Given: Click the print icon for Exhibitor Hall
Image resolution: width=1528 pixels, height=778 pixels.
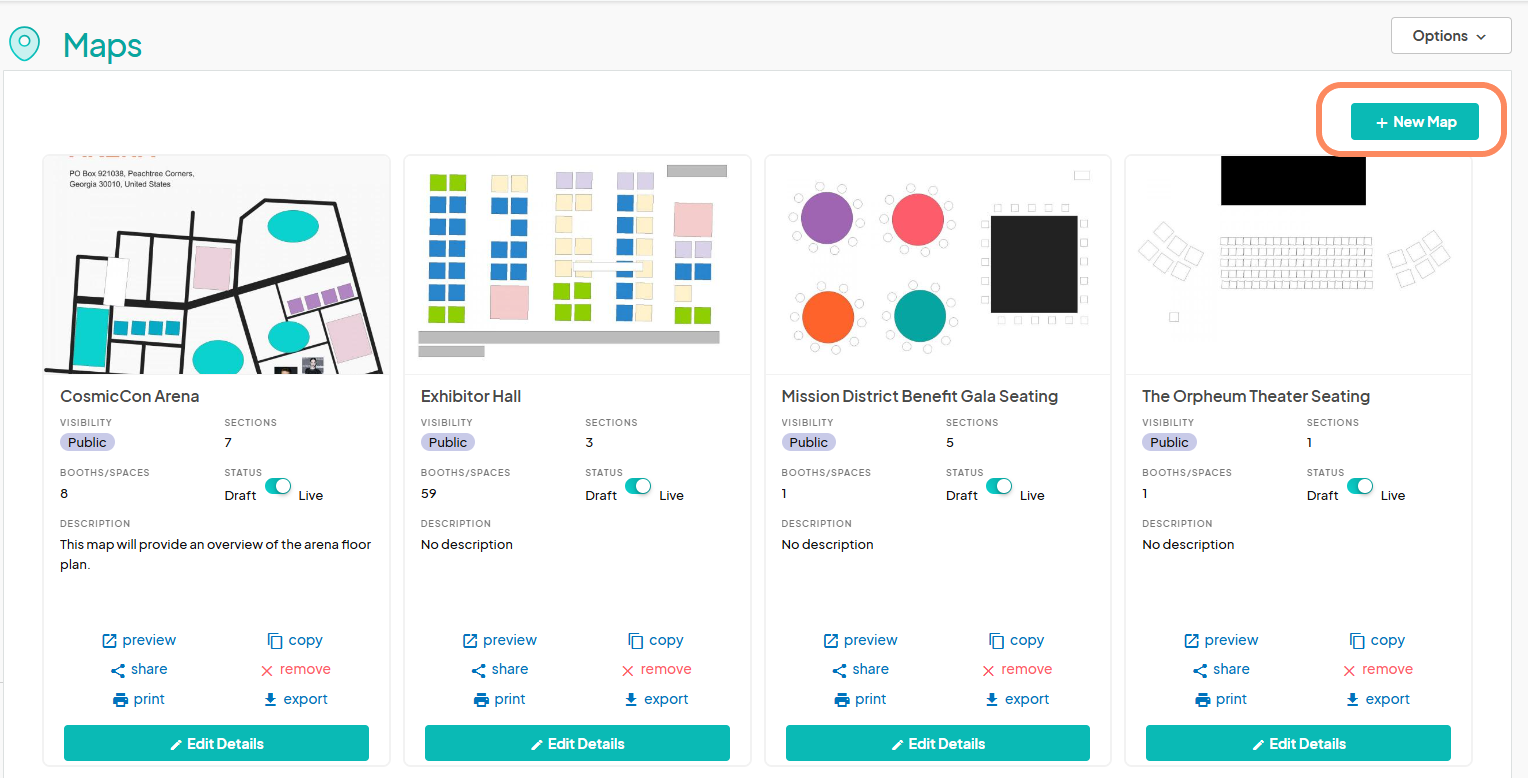Looking at the screenshot, I should tap(481, 700).
